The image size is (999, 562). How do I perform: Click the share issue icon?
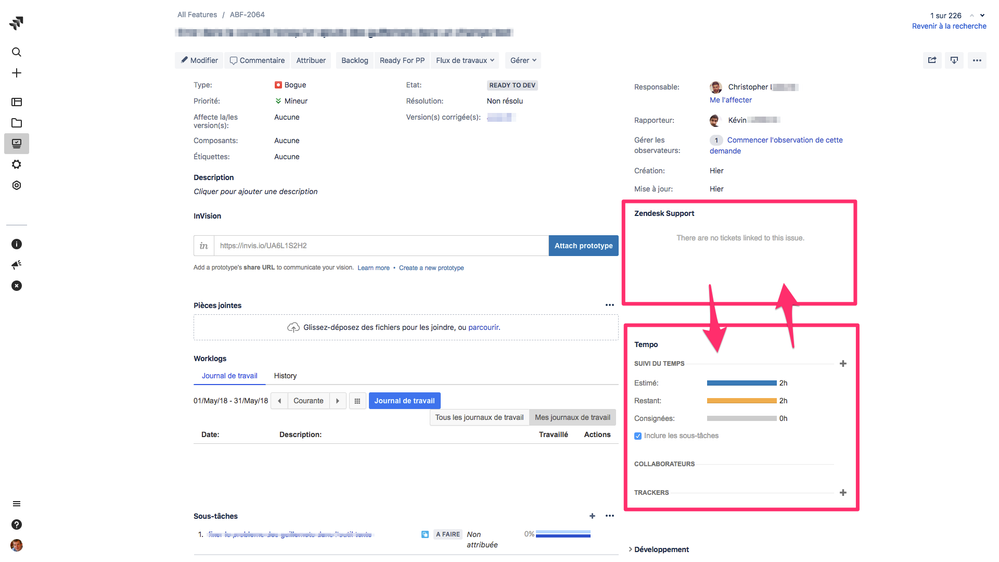(932, 60)
